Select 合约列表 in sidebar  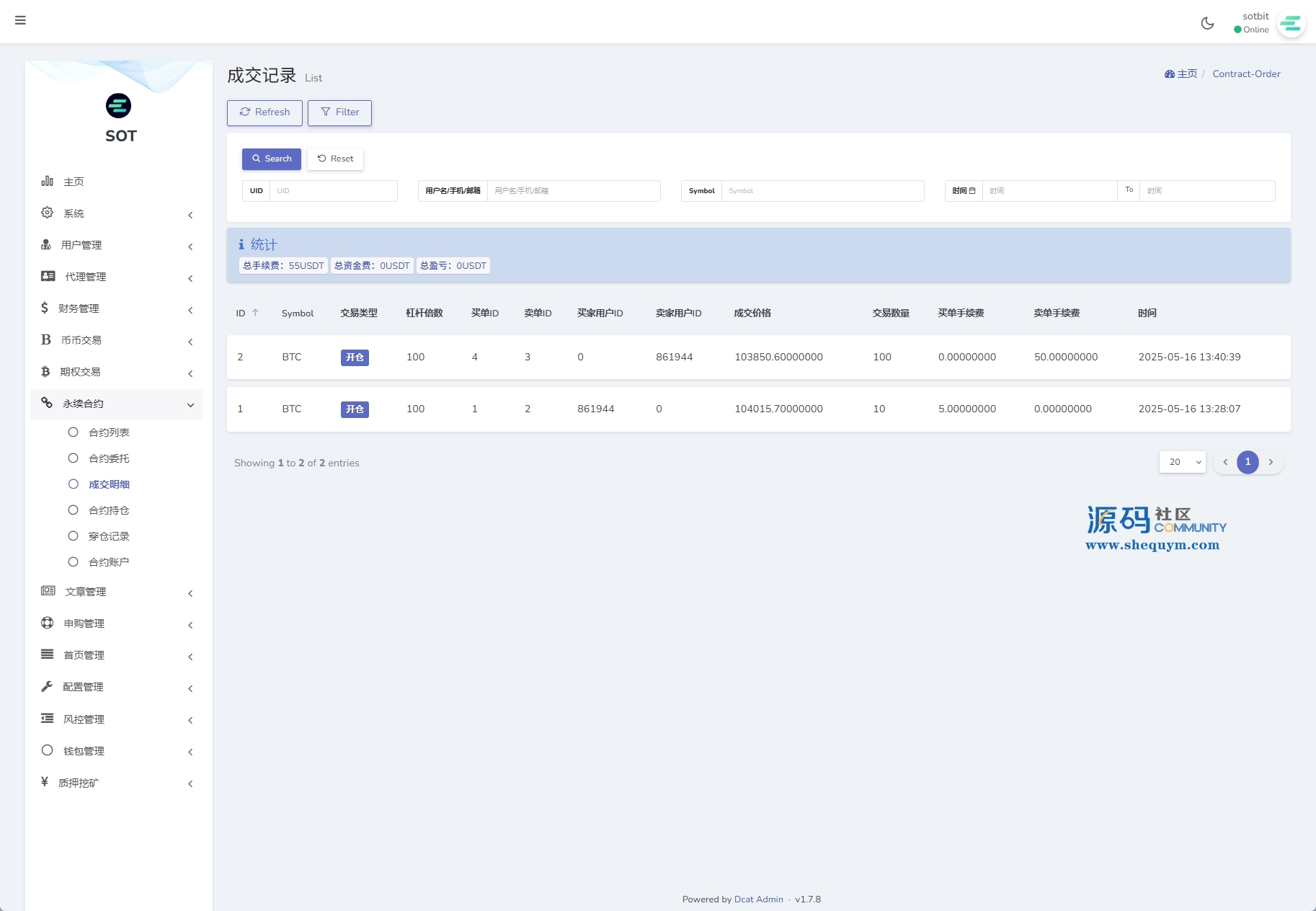[x=109, y=432]
